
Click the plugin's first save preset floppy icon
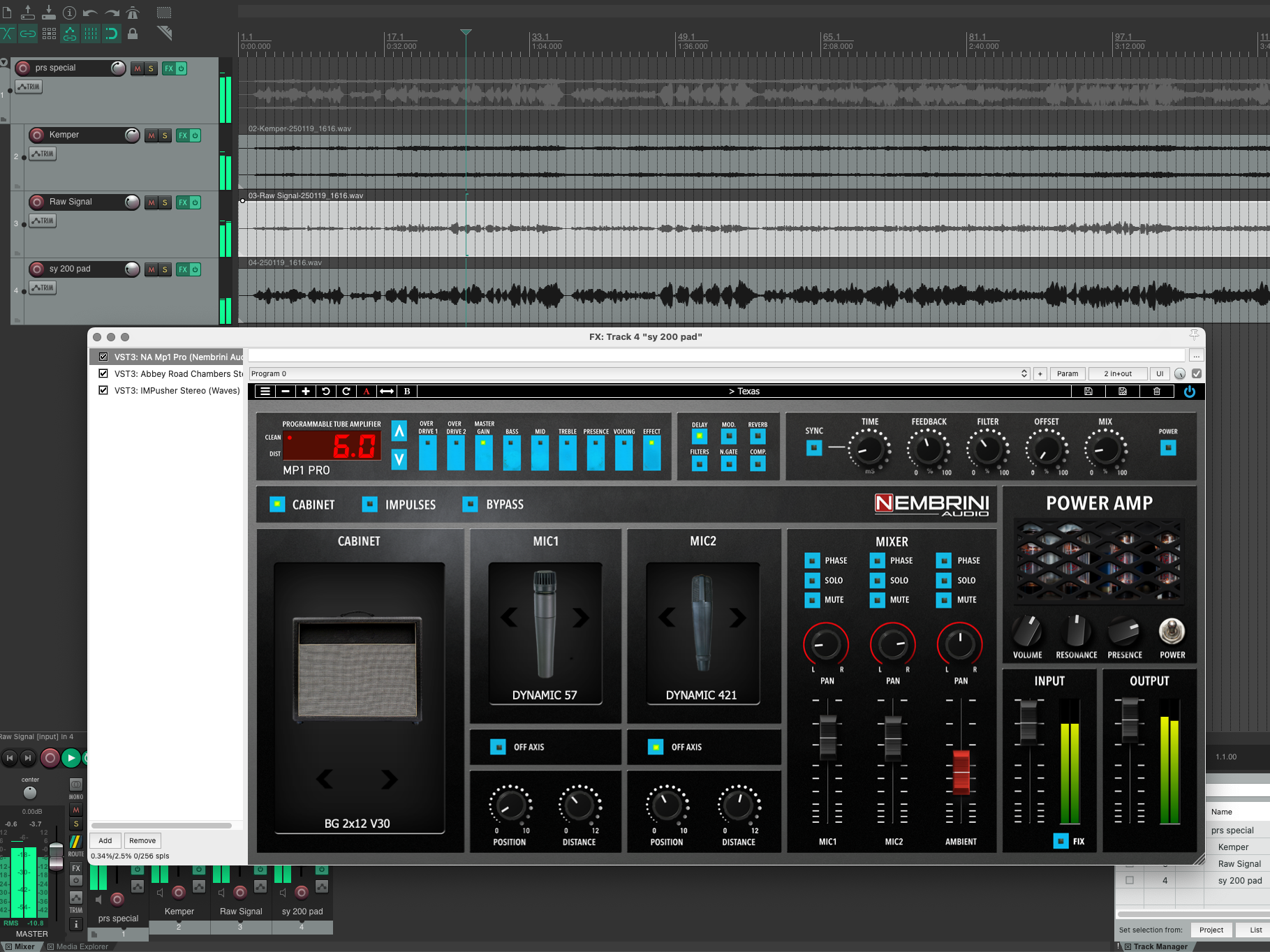pos(1088,392)
